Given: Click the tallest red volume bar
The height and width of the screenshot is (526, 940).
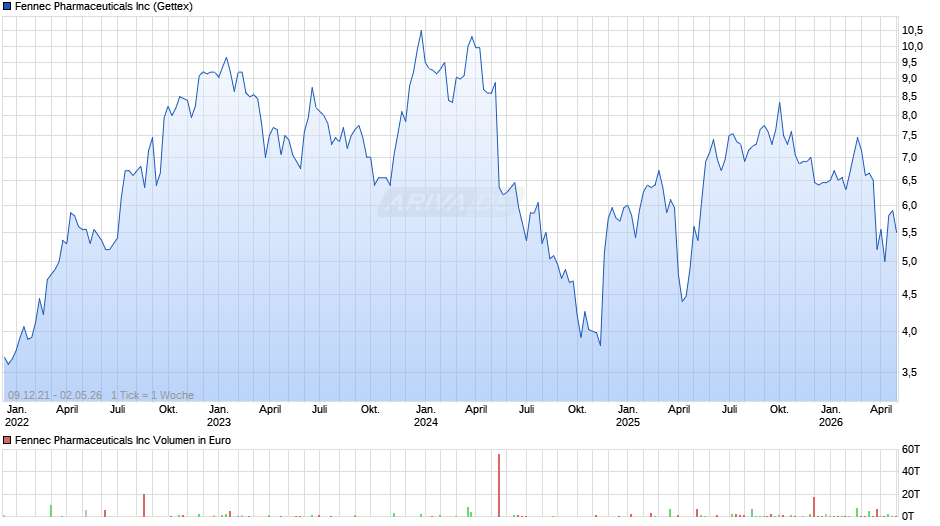Looking at the screenshot, I should pos(499,485).
